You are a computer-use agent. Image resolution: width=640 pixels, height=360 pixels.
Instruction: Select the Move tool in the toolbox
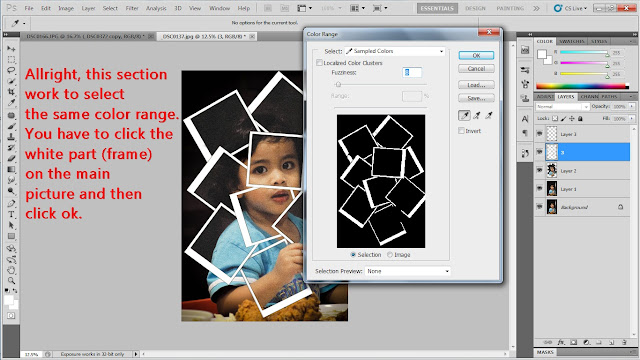[x=11, y=49]
